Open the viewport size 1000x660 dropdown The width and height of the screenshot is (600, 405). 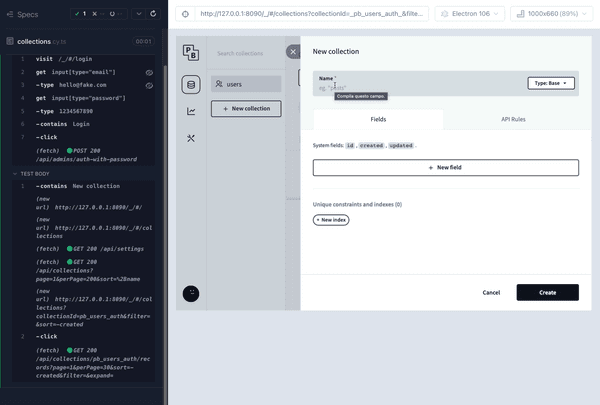[551, 14]
